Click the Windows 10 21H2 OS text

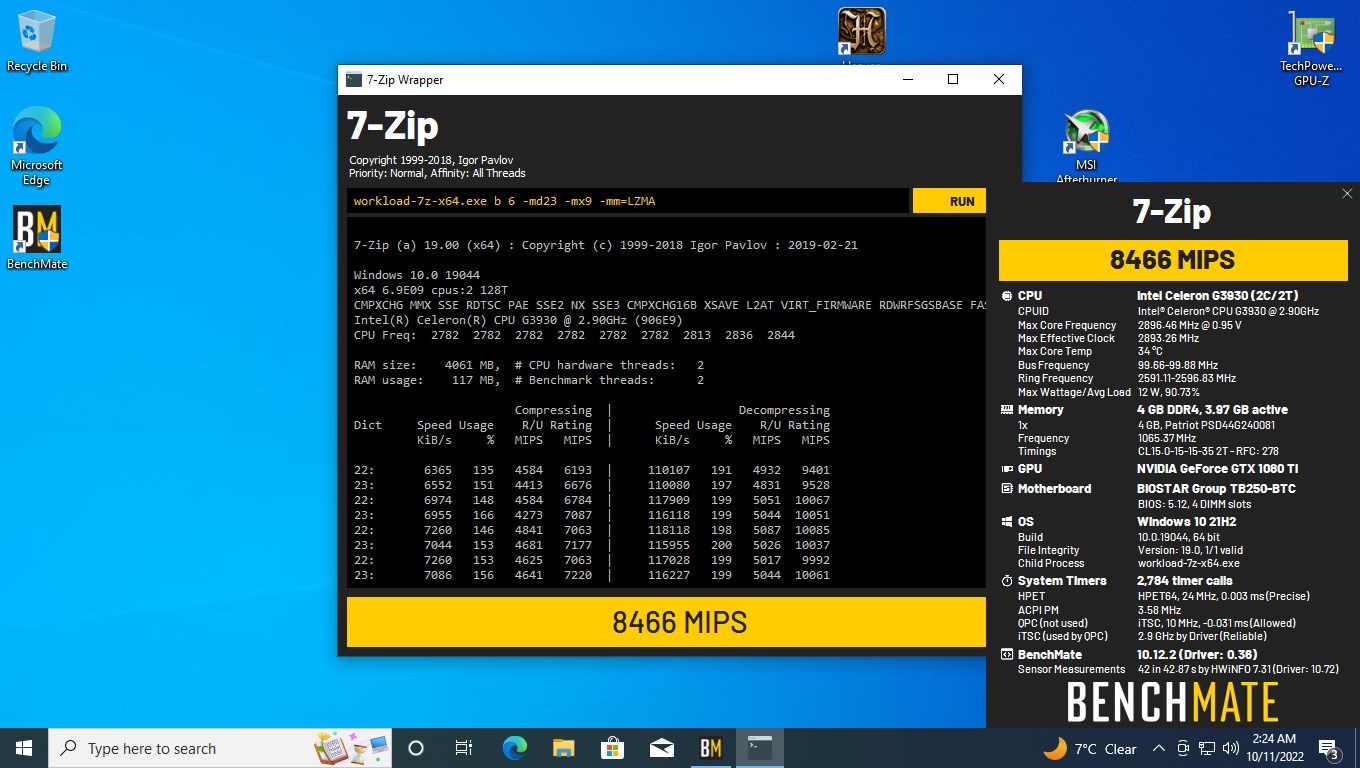tap(1187, 522)
